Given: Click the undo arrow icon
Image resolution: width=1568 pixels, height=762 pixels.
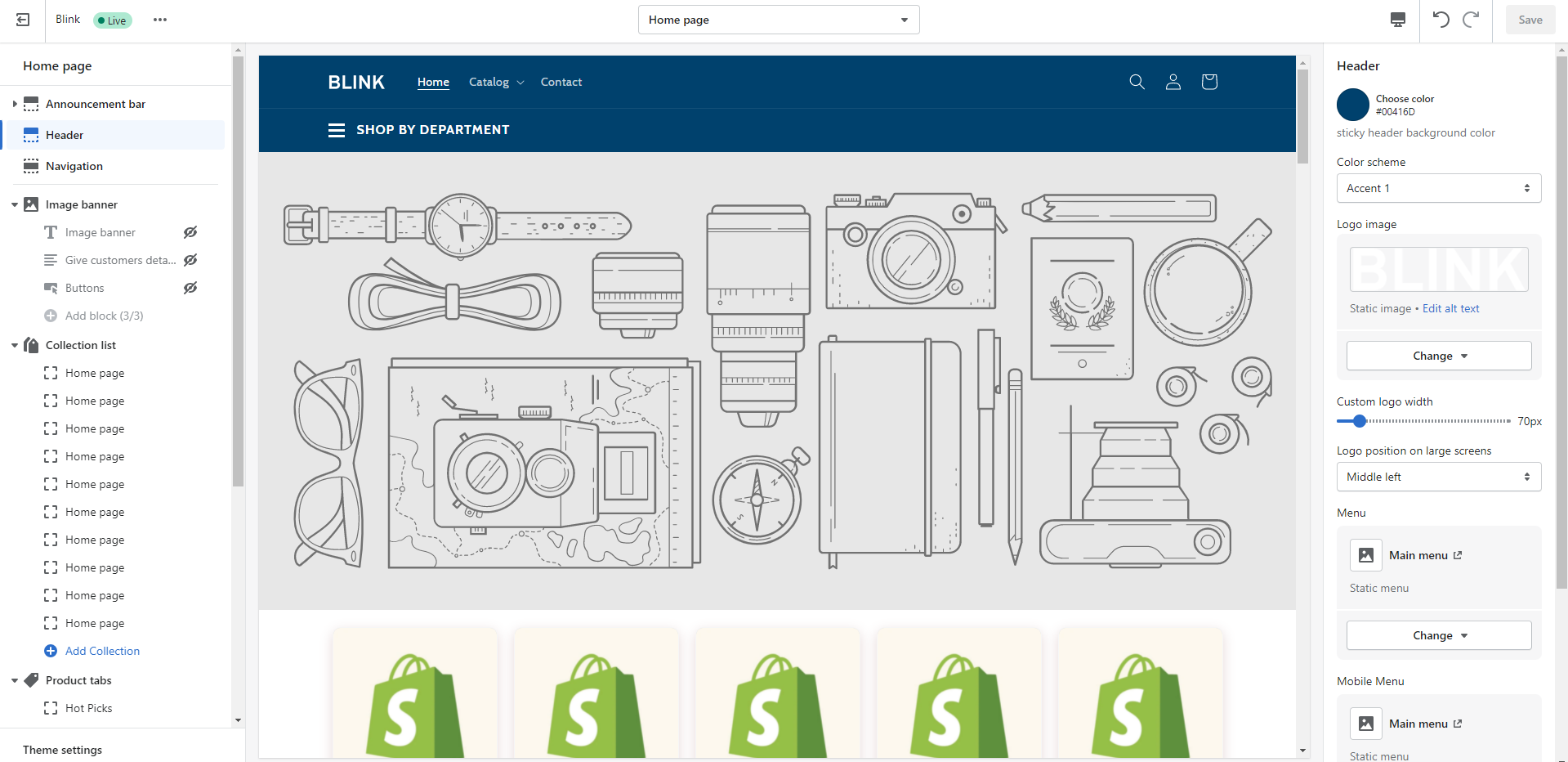Looking at the screenshot, I should pyautogui.click(x=1441, y=19).
